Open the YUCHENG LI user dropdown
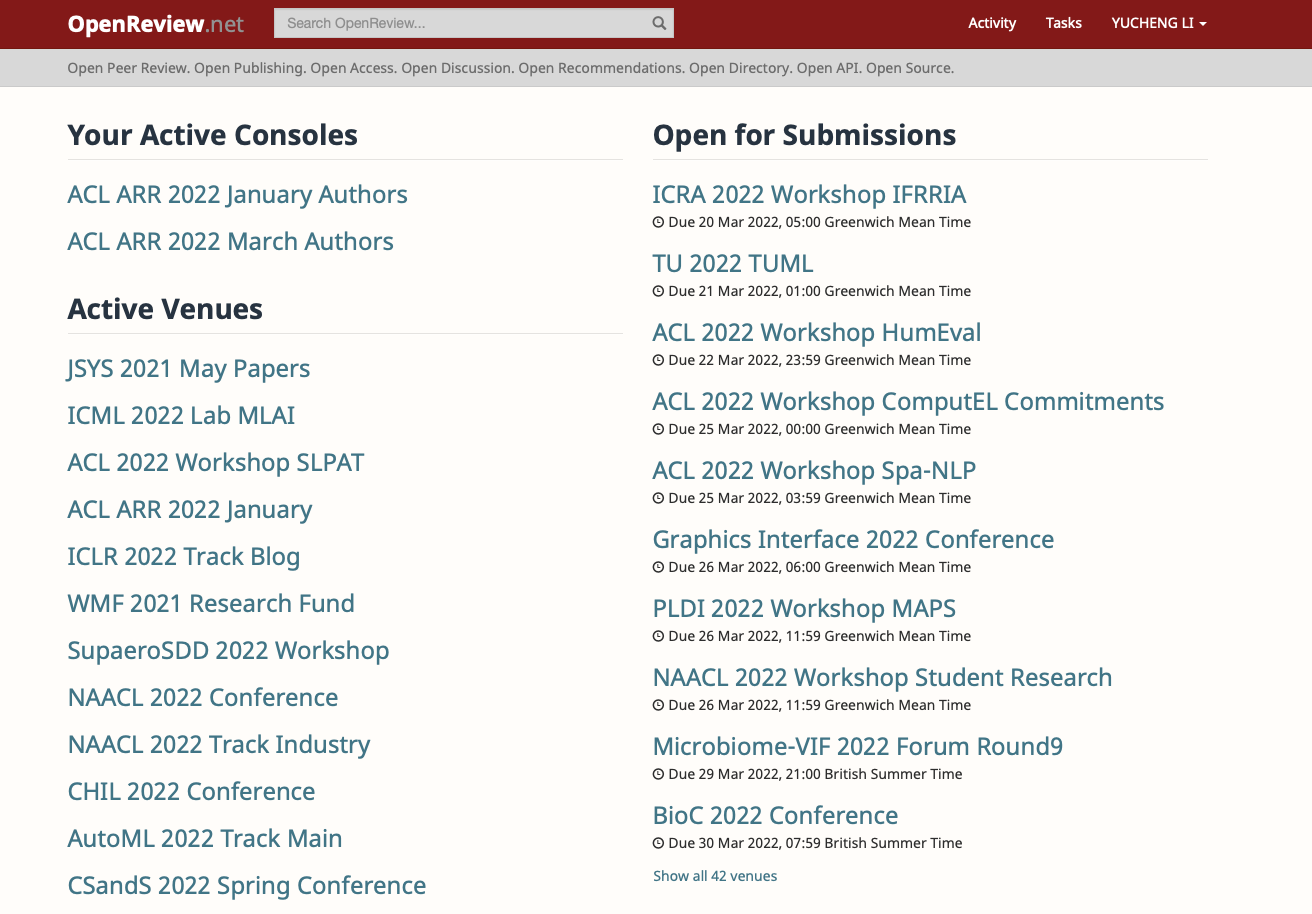 [x=1158, y=23]
